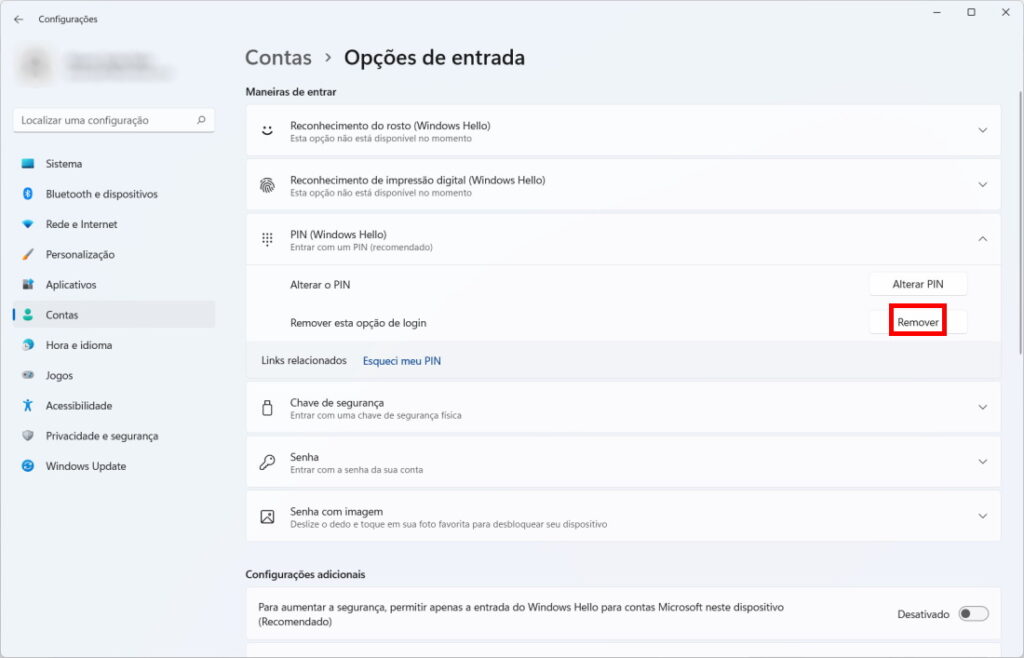Viewport: 1024px width, 658px height.
Task: Click the Localizar uma configuração search field
Action: tap(114, 120)
